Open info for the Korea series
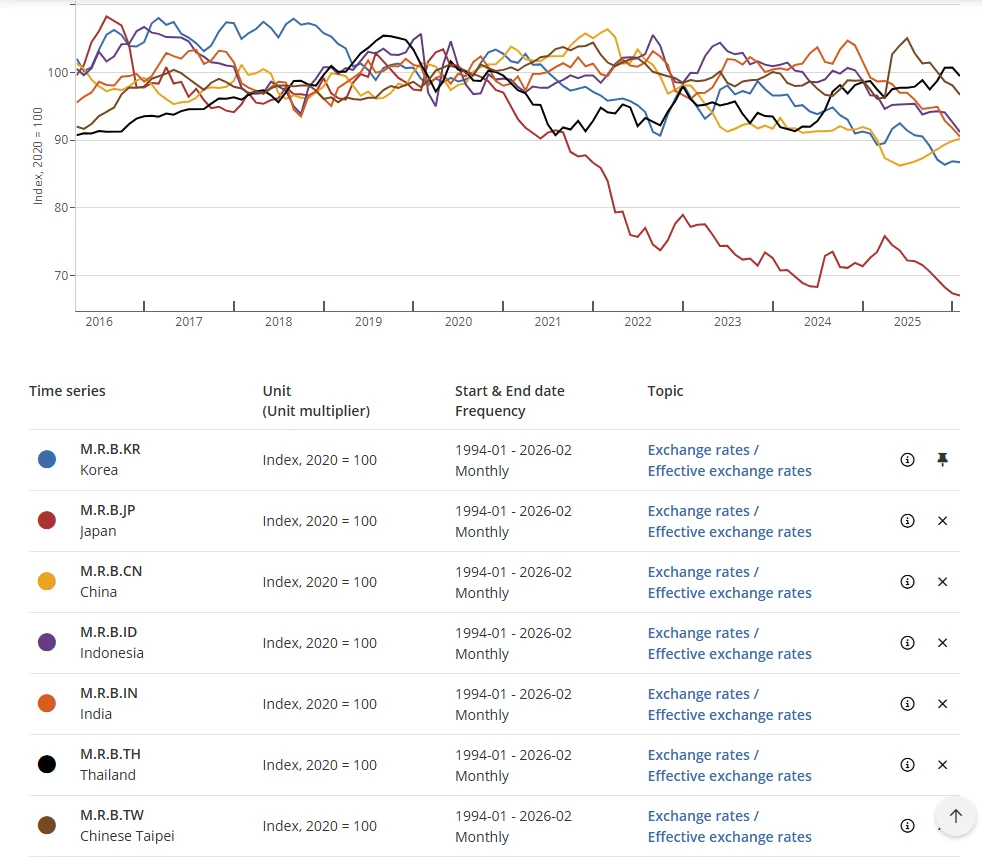 pyautogui.click(x=907, y=460)
